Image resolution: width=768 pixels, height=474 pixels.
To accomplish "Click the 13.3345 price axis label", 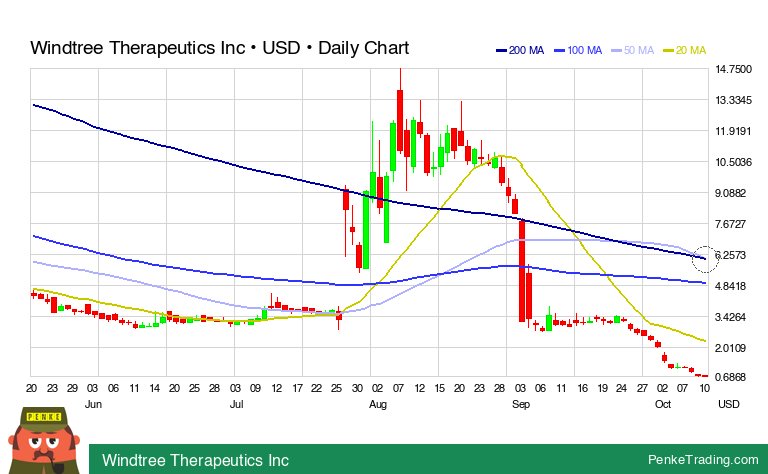I will 733,100.
